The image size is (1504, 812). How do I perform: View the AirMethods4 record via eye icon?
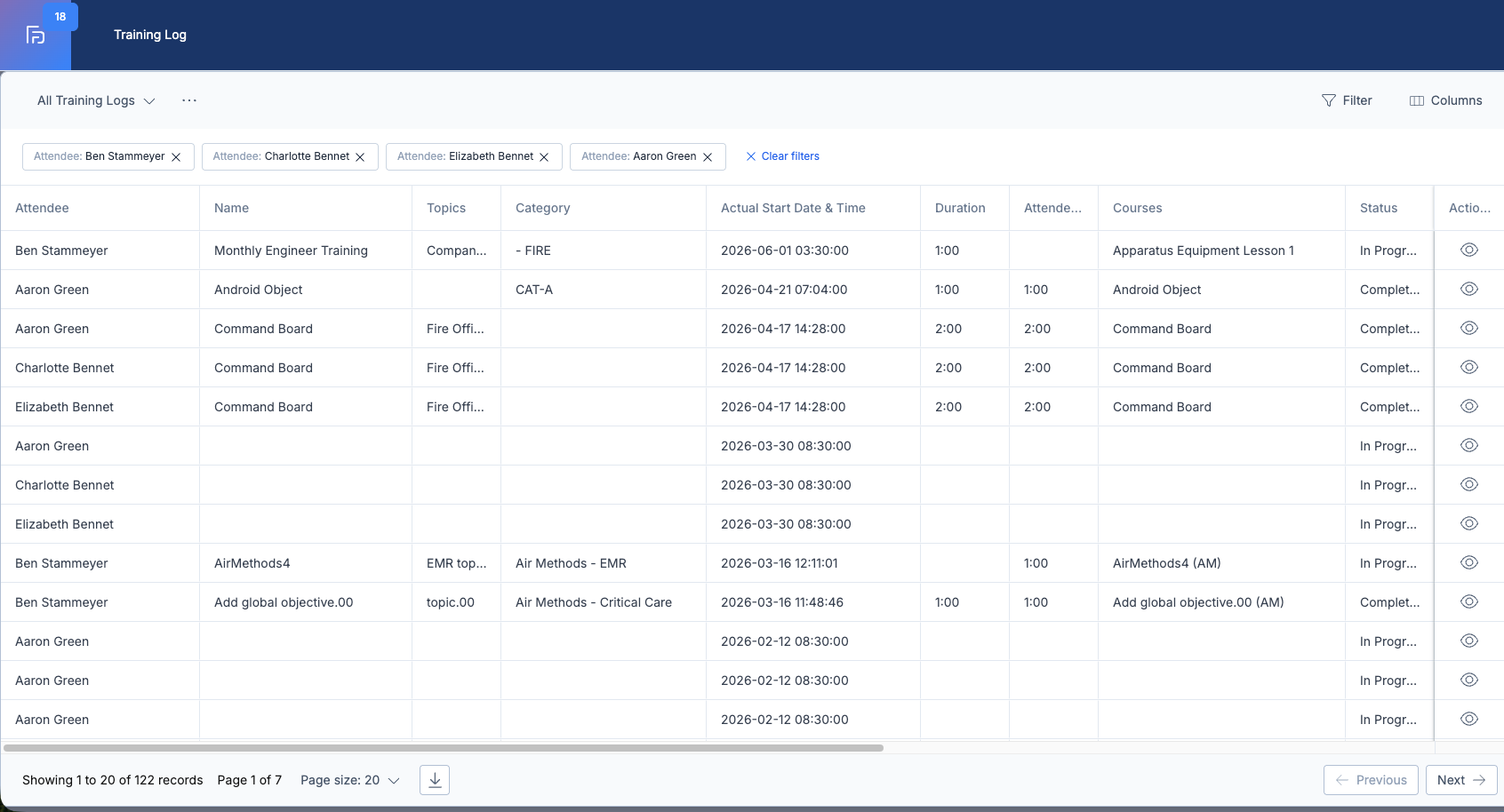1469,562
